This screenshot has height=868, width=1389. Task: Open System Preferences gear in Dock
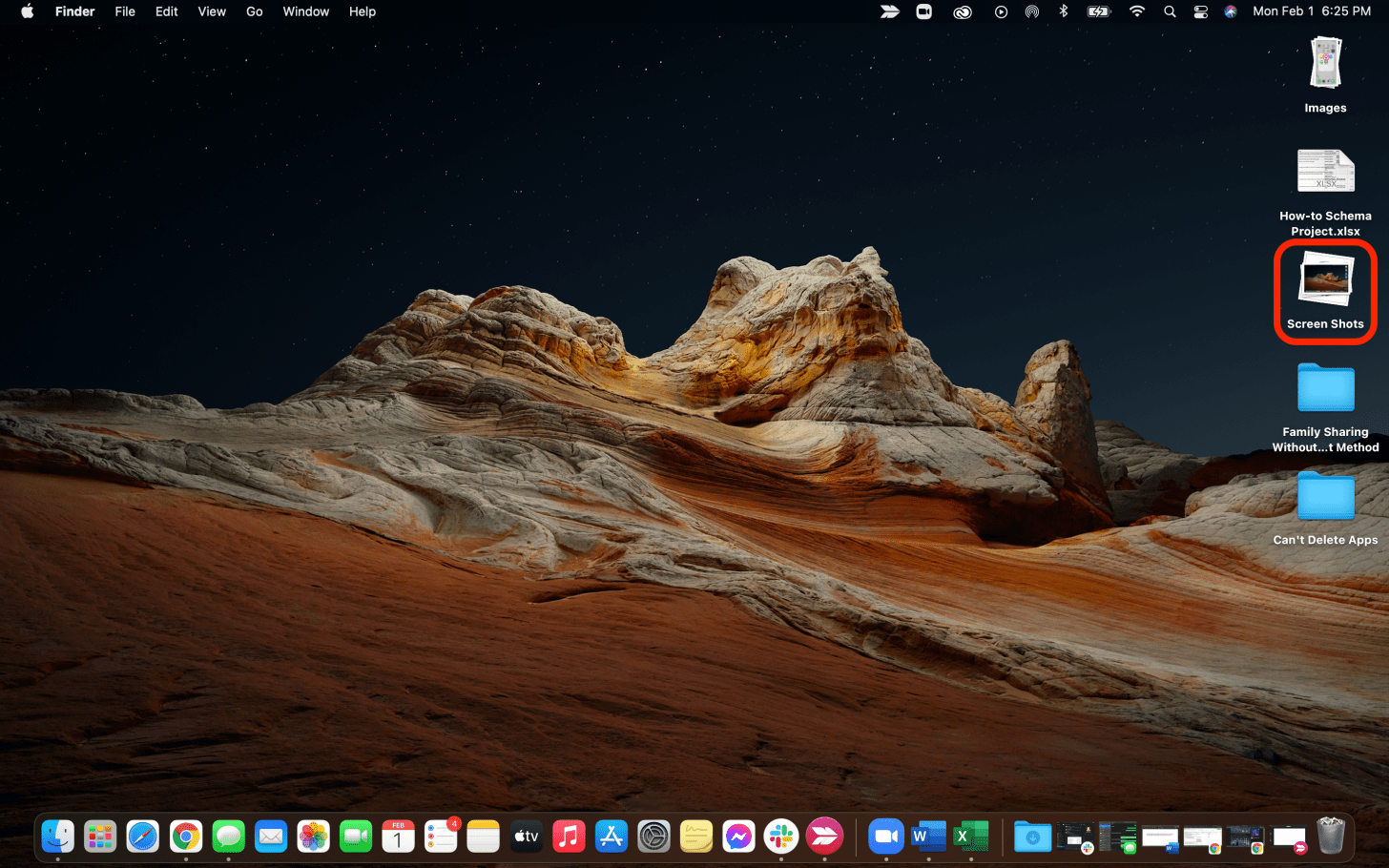653,837
